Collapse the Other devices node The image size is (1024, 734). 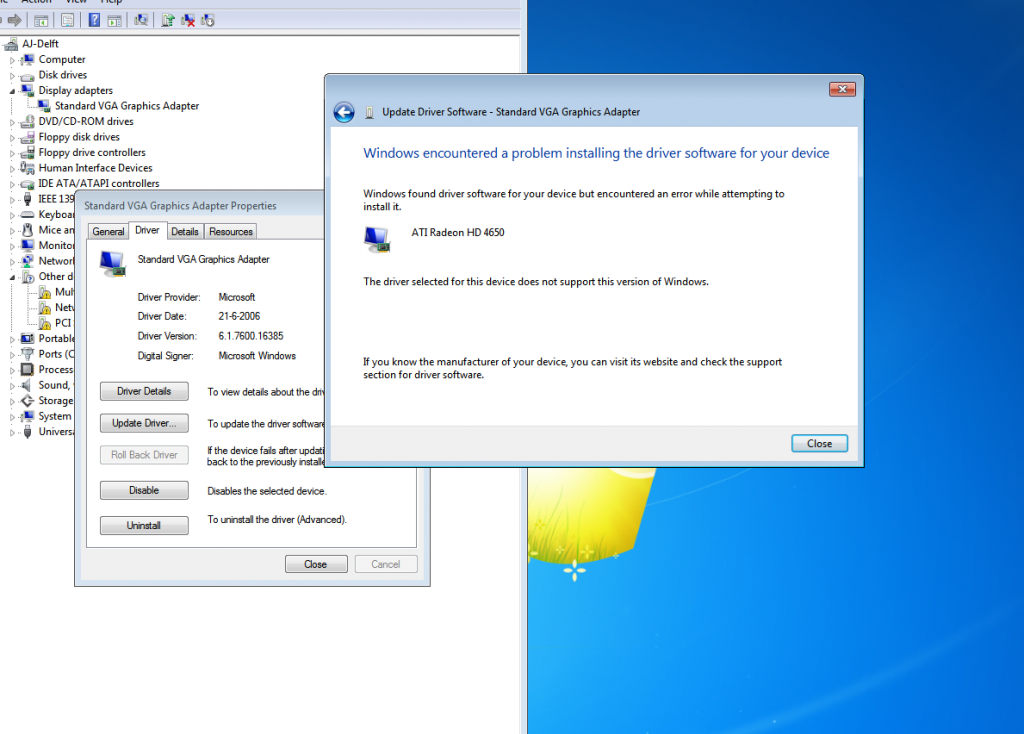pyautogui.click(x=12, y=277)
